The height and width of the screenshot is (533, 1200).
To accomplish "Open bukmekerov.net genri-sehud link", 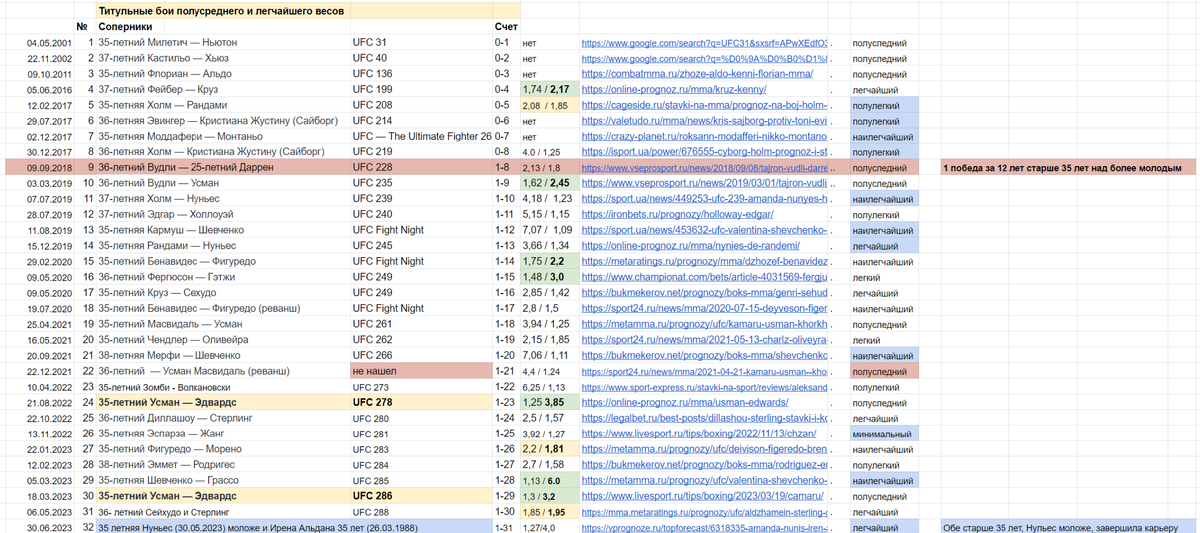I will [x=704, y=292].
